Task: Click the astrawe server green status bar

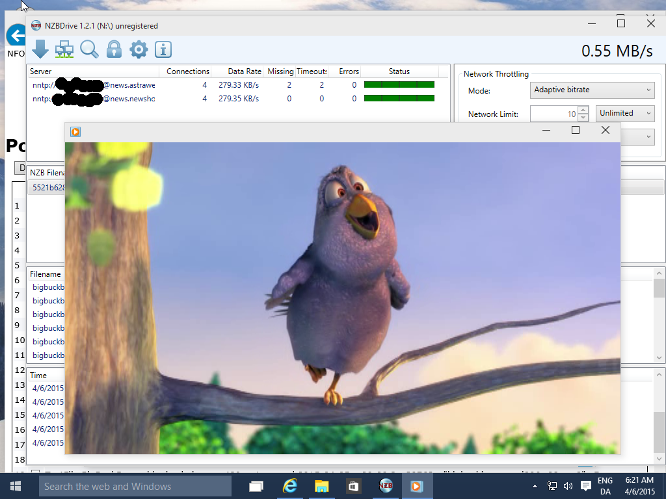Action: pyautogui.click(x=399, y=85)
